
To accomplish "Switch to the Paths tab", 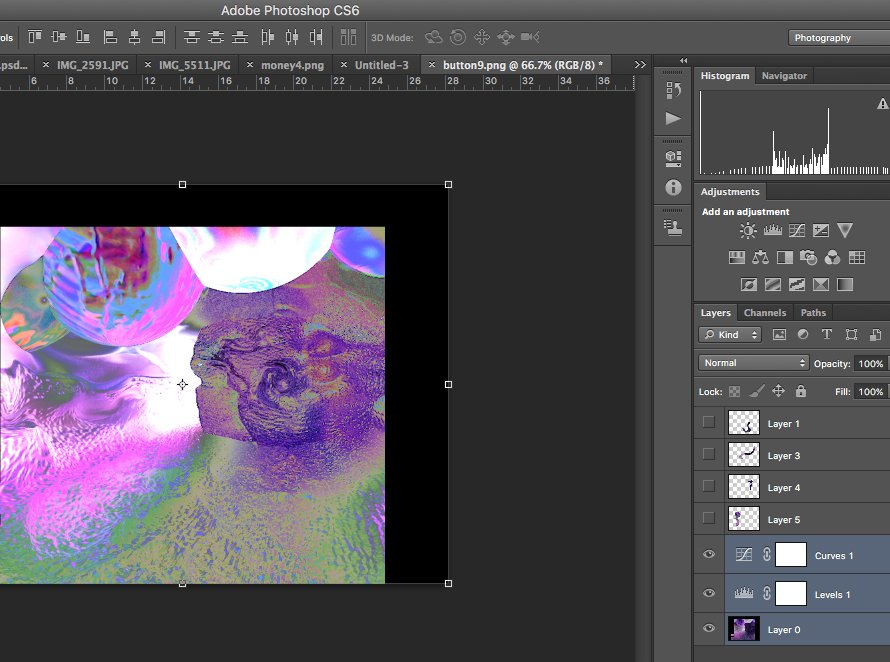I will tap(813, 313).
